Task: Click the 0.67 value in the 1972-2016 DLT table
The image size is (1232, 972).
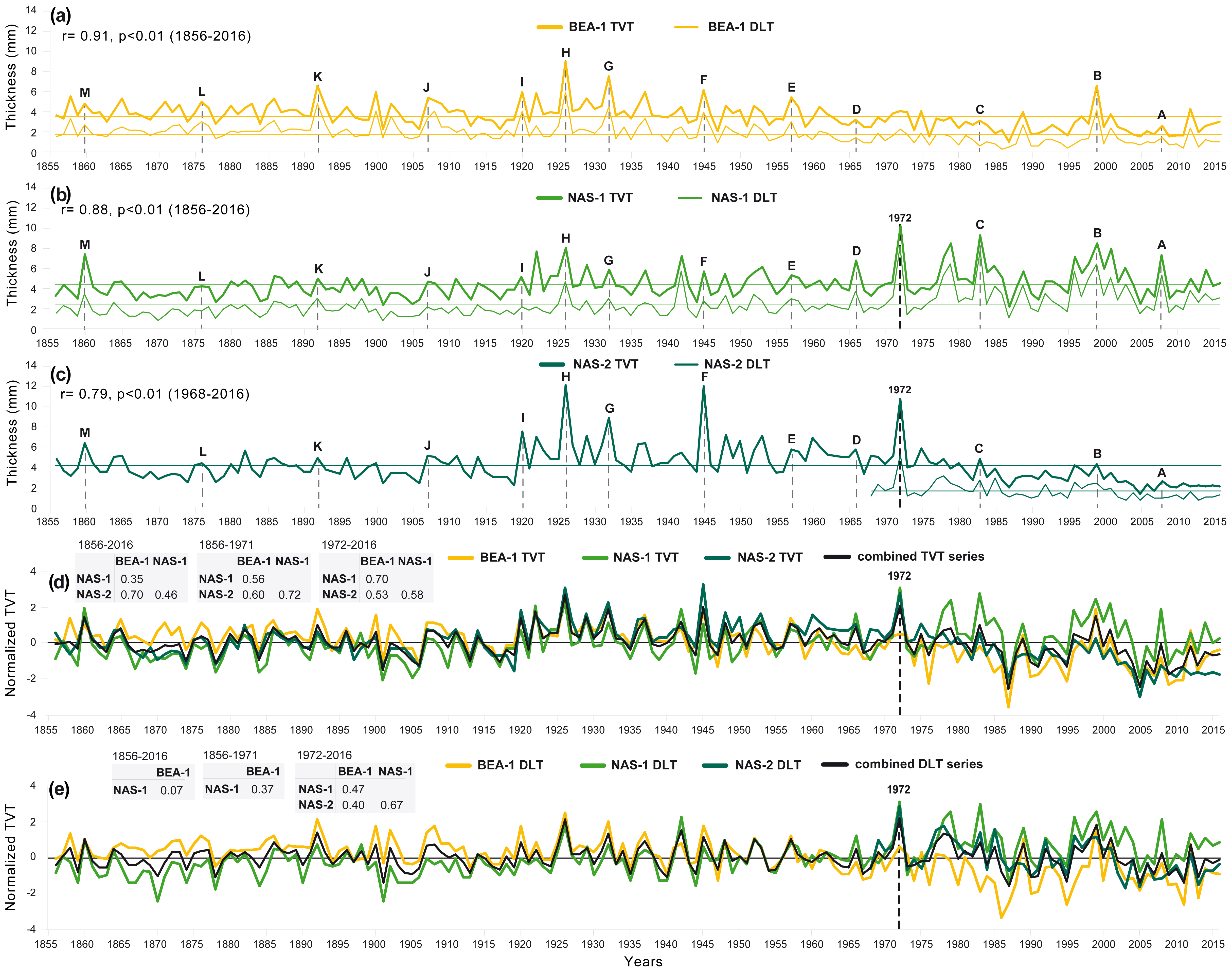Action: pyautogui.click(x=391, y=805)
